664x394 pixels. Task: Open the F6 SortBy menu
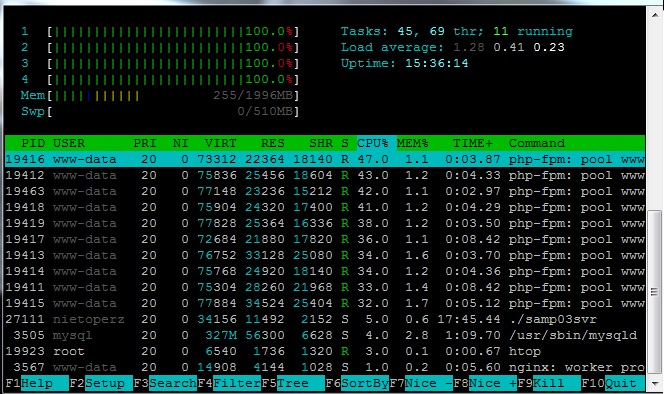pyautogui.click(x=357, y=383)
